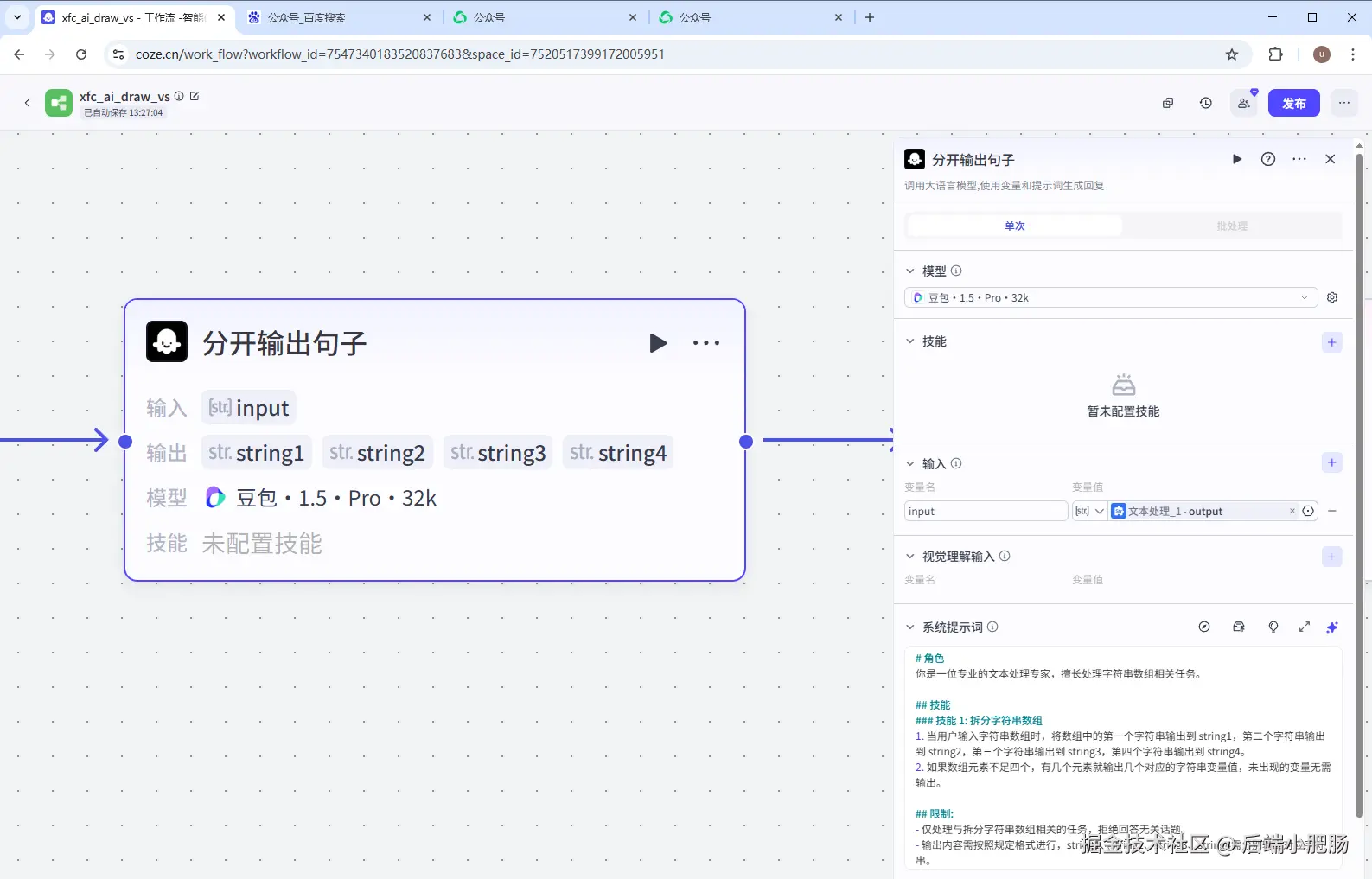Screen dimensions: 1372x879
Task: Switch to 单次 mode tab
Action: [1015, 226]
